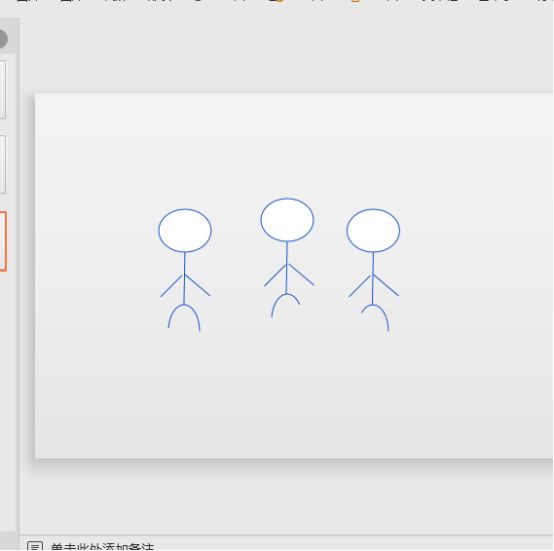The height and width of the screenshot is (551, 554).
Task: Open the first slide thumbnail in panel
Action: (3, 90)
